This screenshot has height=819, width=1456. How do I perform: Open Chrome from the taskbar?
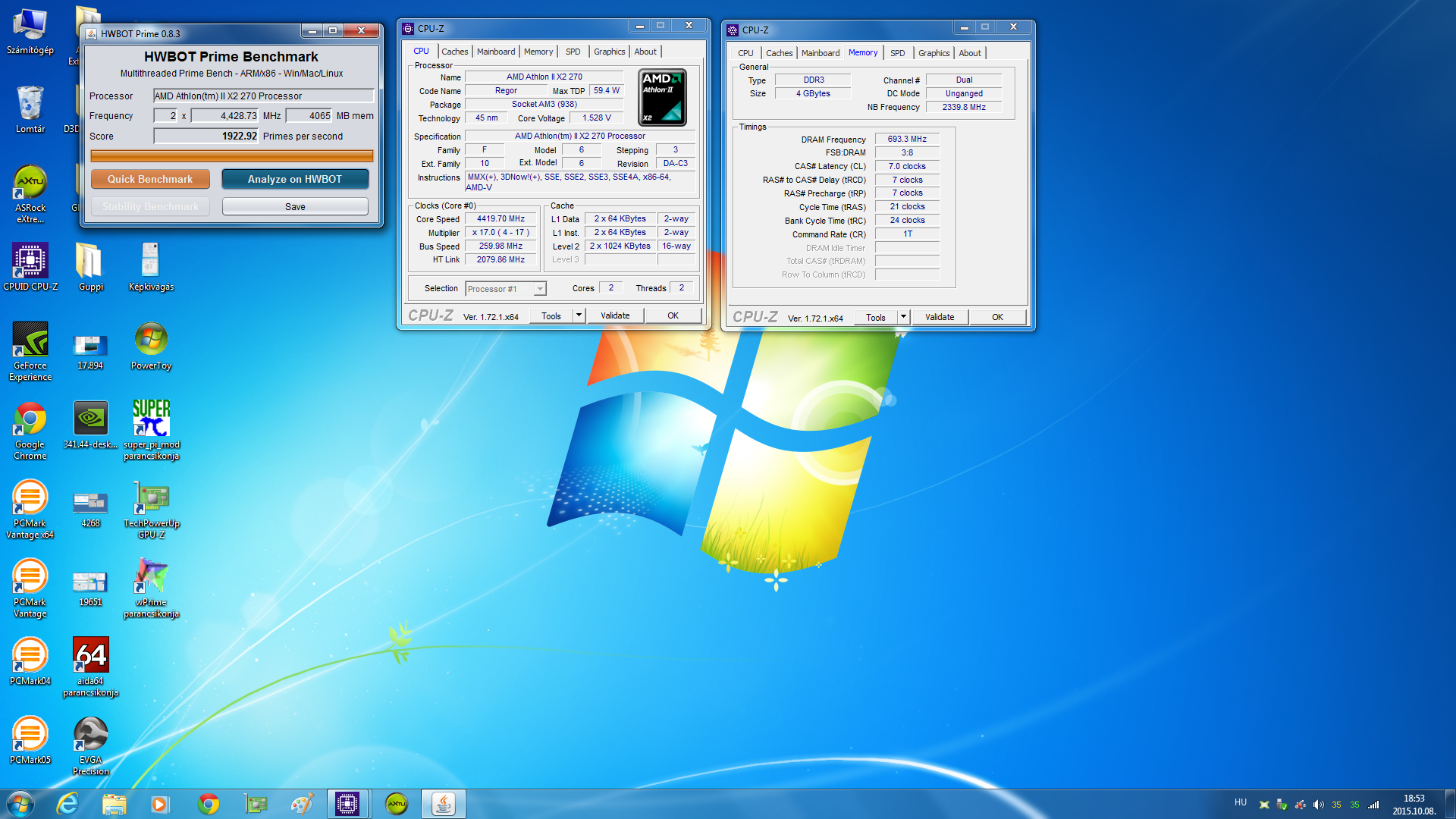click(208, 804)
